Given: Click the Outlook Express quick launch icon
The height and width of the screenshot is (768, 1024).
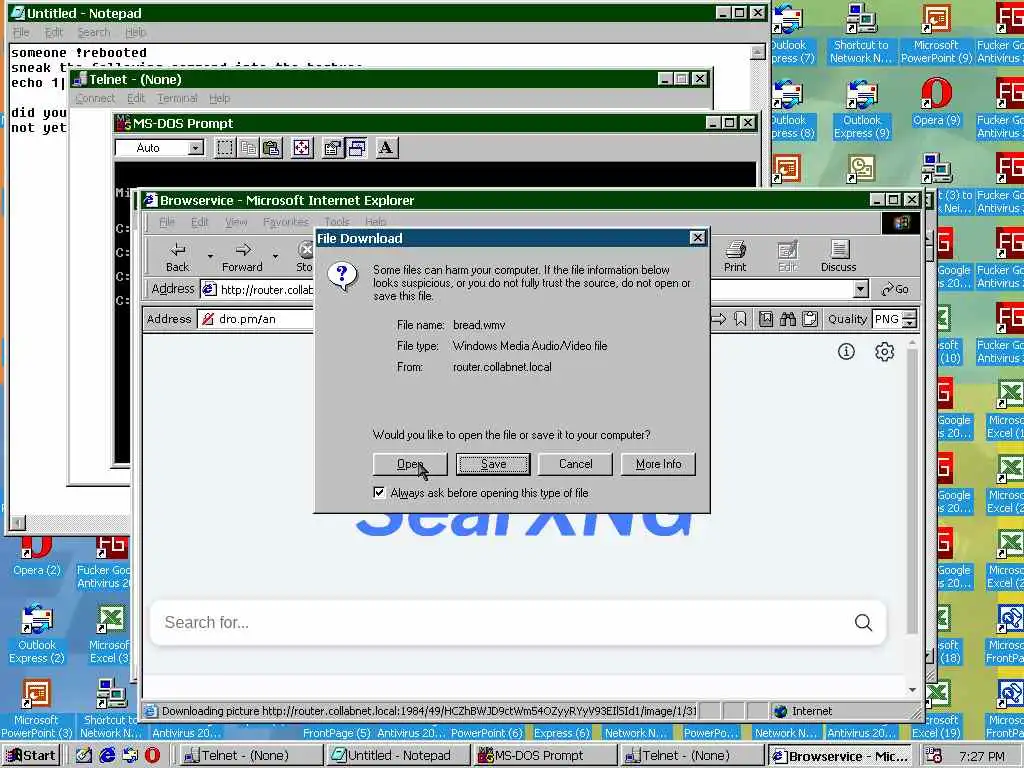Looking at the screenshot, I should (130, 756).
